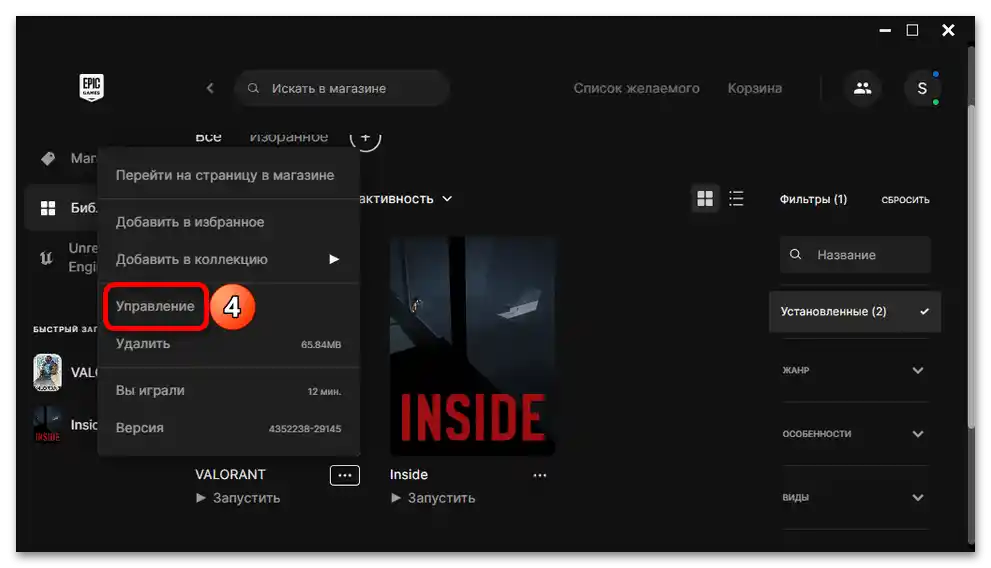Switch to the Все tab
Screen dimensions: 991x568
point(208,137)
